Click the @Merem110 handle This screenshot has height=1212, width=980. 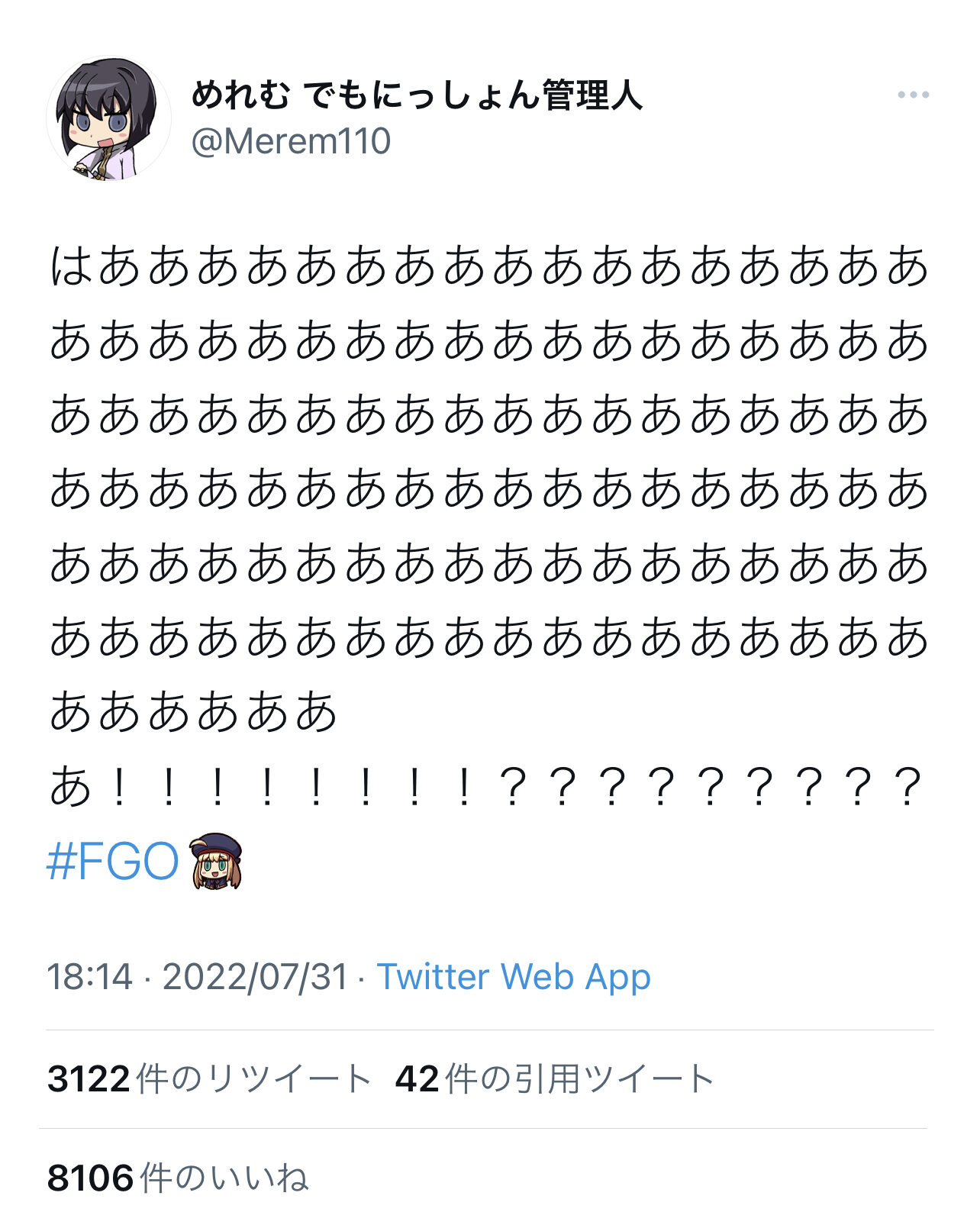tap(291, 142)
